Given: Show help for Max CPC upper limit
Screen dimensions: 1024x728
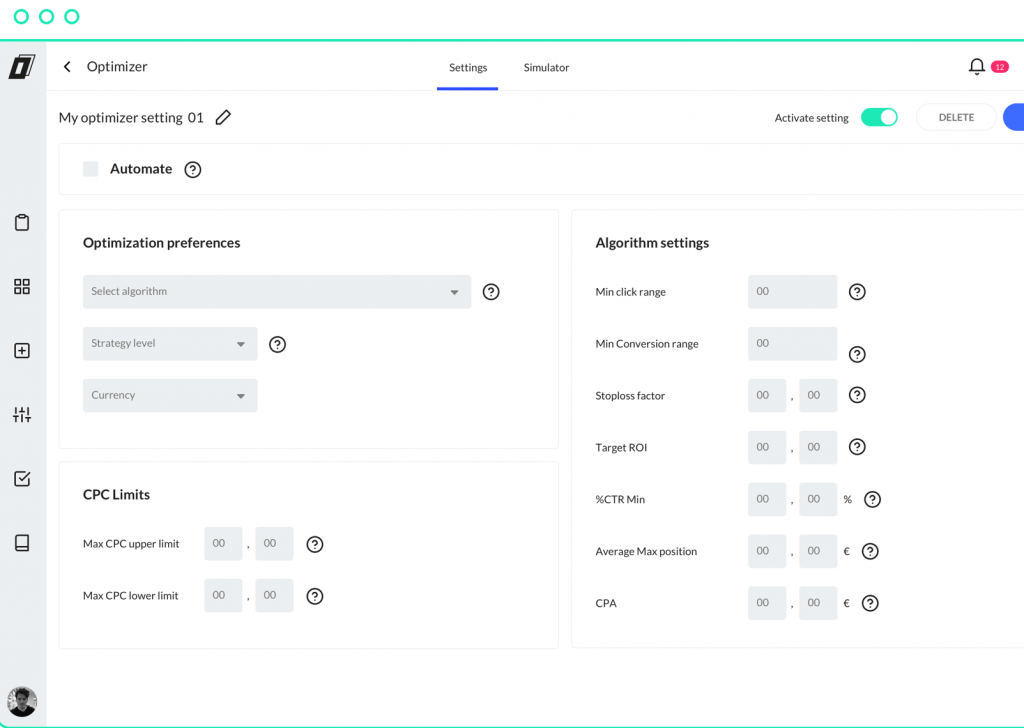Looking at the screenshot, I should pyautogui.click(x=315, y=544).
